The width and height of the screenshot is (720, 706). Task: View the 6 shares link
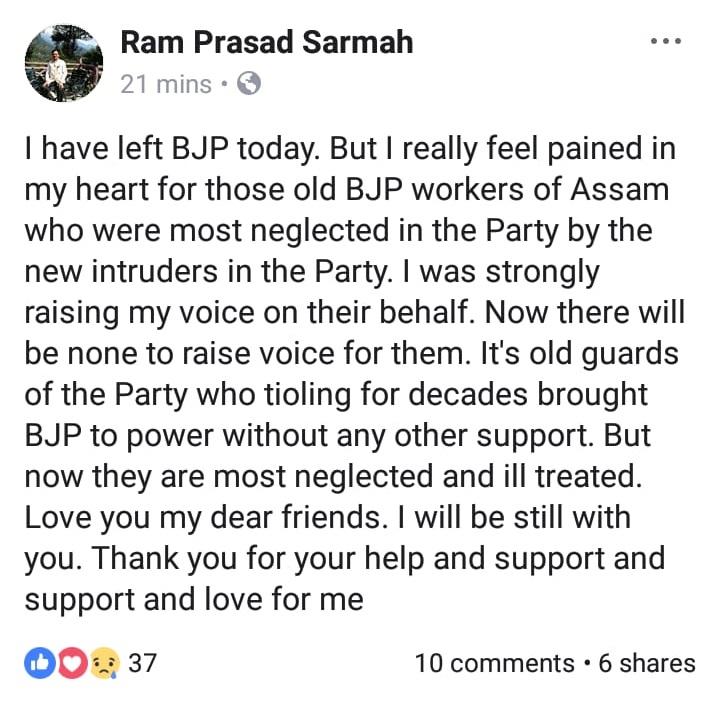tap(647, 663)
